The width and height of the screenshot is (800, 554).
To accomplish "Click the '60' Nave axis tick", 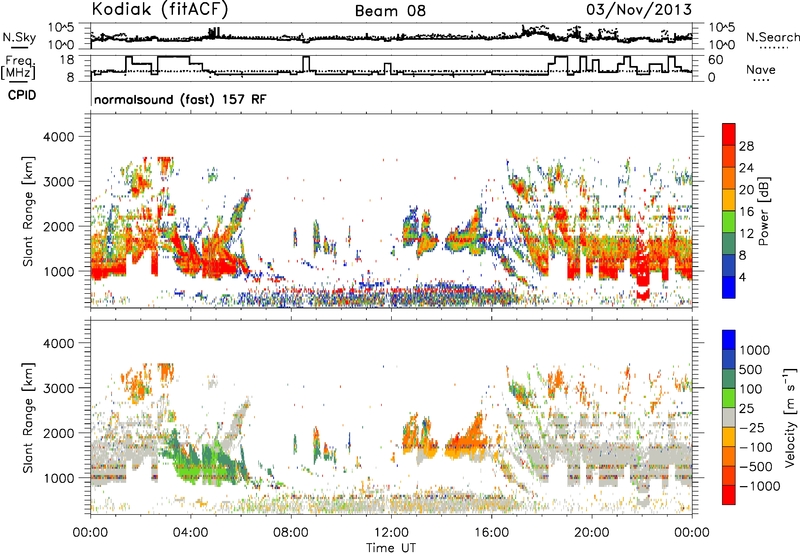I will click(716, 60).
